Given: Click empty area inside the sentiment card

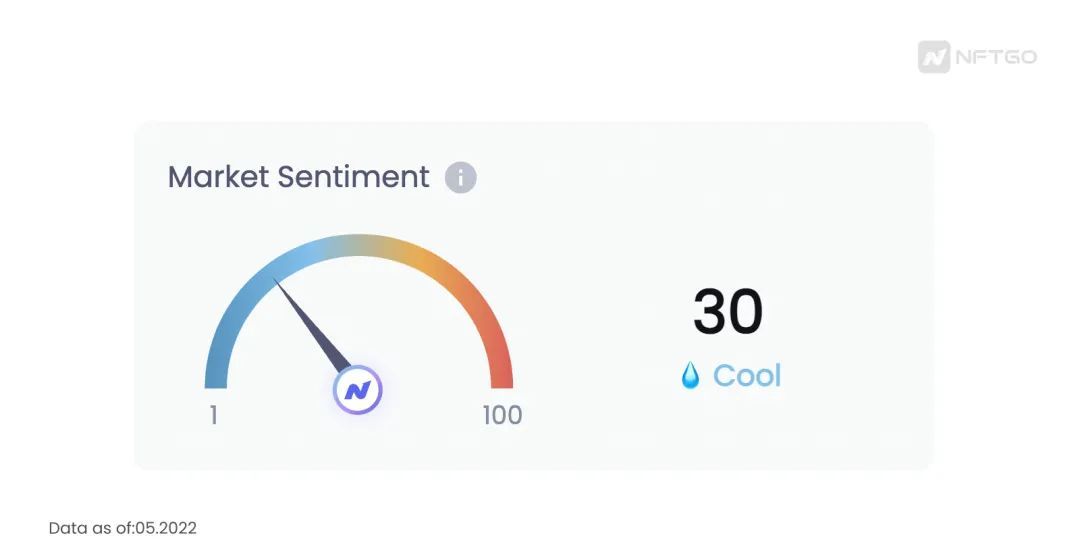Looking at the screenshot, I should [x=689, y=207].
